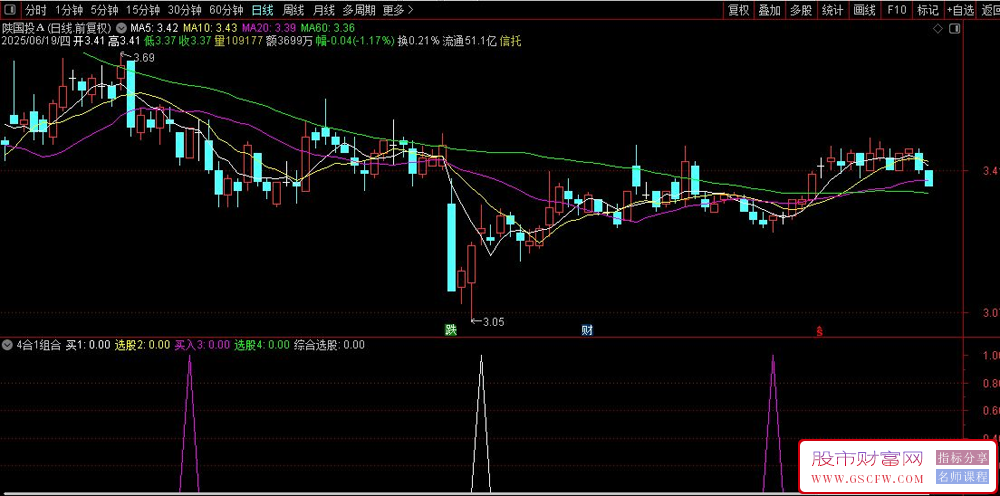Click the stock name 陕国投A title
This screenshot has height=496, width=1000.
point(25,28)
